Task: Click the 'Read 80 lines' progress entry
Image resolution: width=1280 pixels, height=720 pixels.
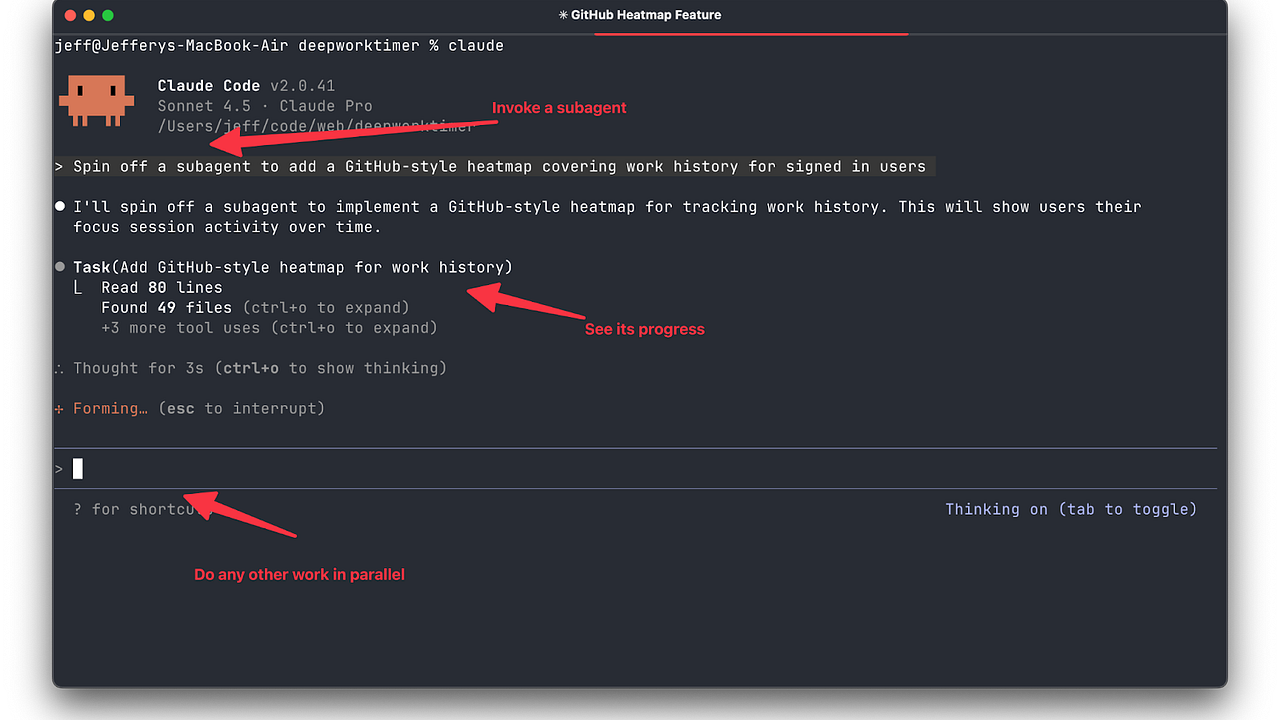Action: tap(161, 287)
